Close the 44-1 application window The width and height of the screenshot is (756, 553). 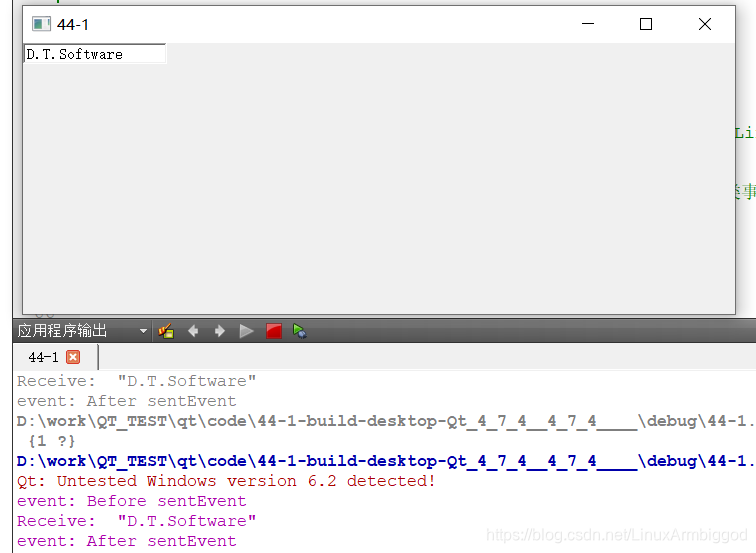pyautogui.click(x=705, y=24)
